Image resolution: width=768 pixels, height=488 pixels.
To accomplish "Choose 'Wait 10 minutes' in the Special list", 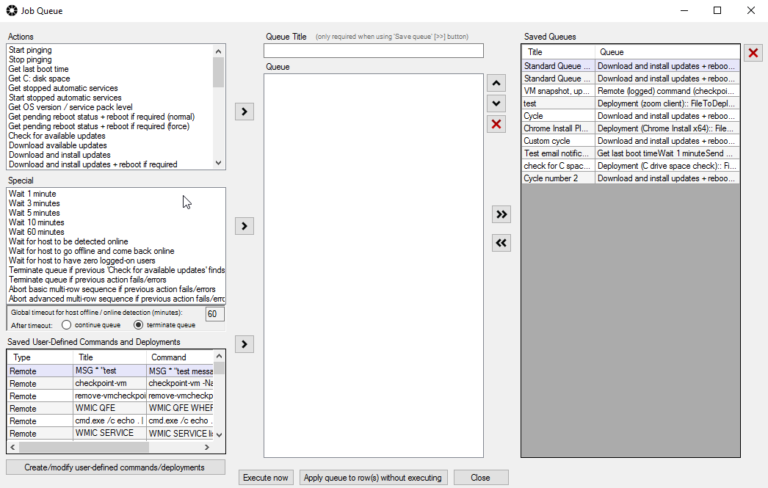I will pos(35,222).
